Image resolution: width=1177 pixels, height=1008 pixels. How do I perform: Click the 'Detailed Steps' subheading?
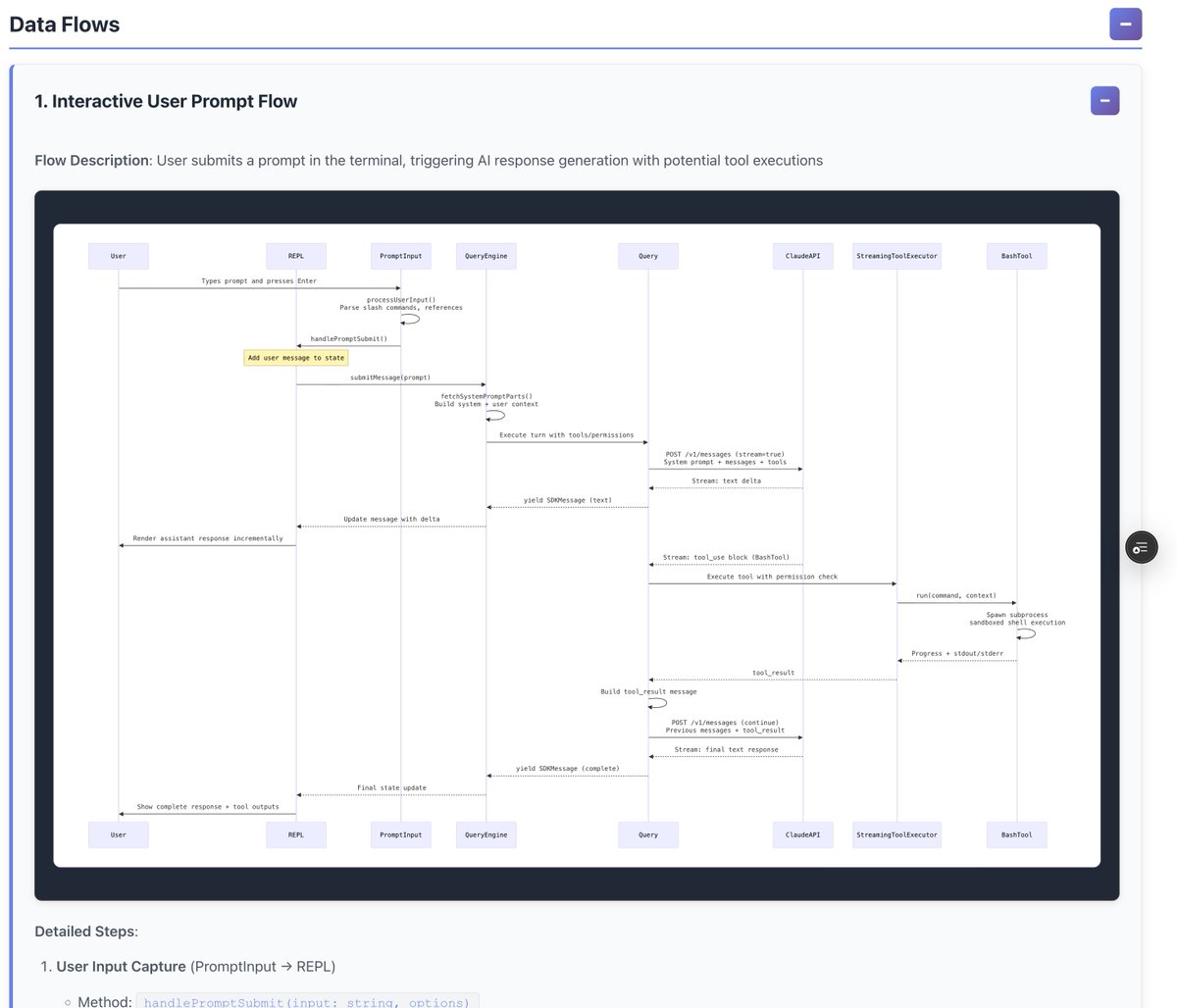(85, 931)
